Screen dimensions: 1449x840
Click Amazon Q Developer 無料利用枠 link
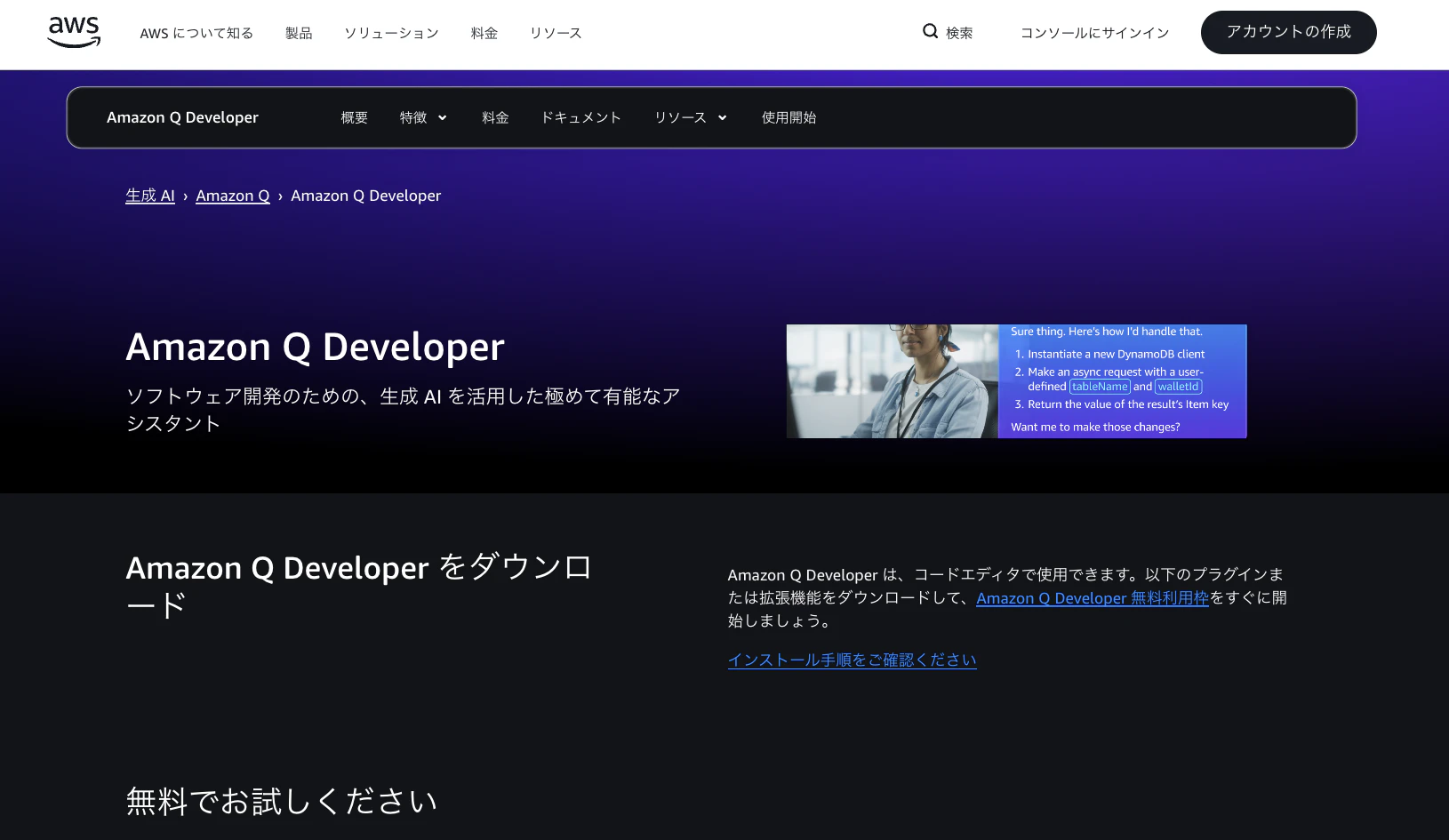[1093, 598]
